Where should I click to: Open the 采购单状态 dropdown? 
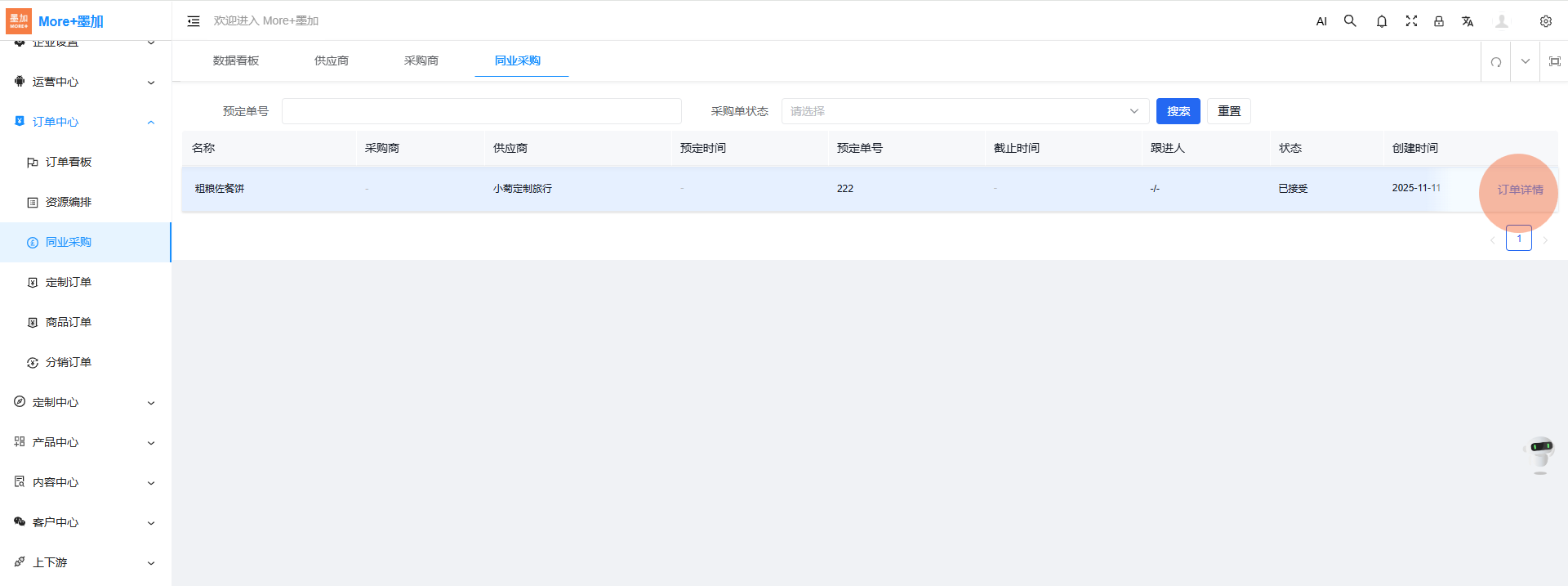[x=964, y=111]
